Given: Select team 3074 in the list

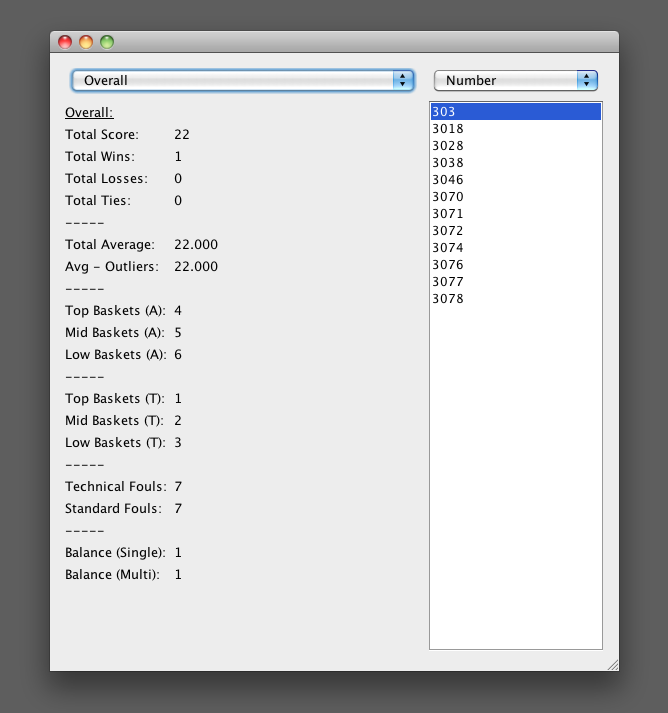Looking at the screenshot, I should 516,247.
